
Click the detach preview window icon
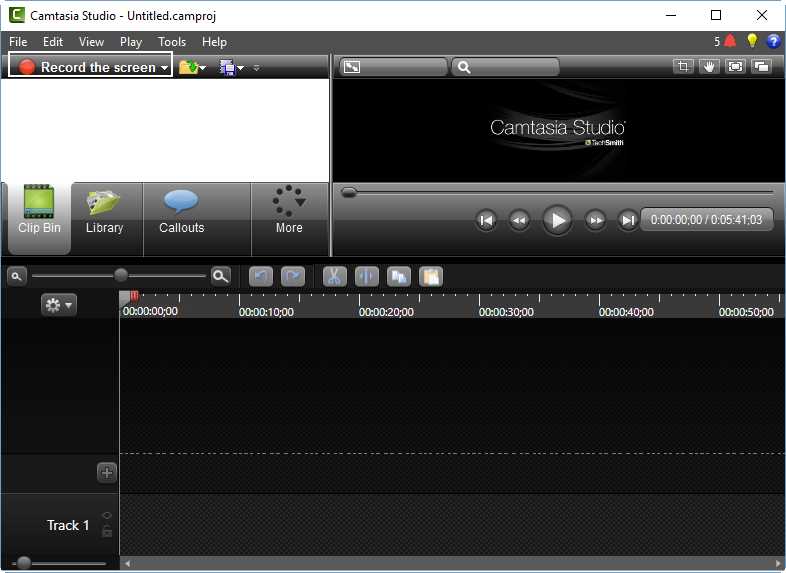(x=761, y=66)
